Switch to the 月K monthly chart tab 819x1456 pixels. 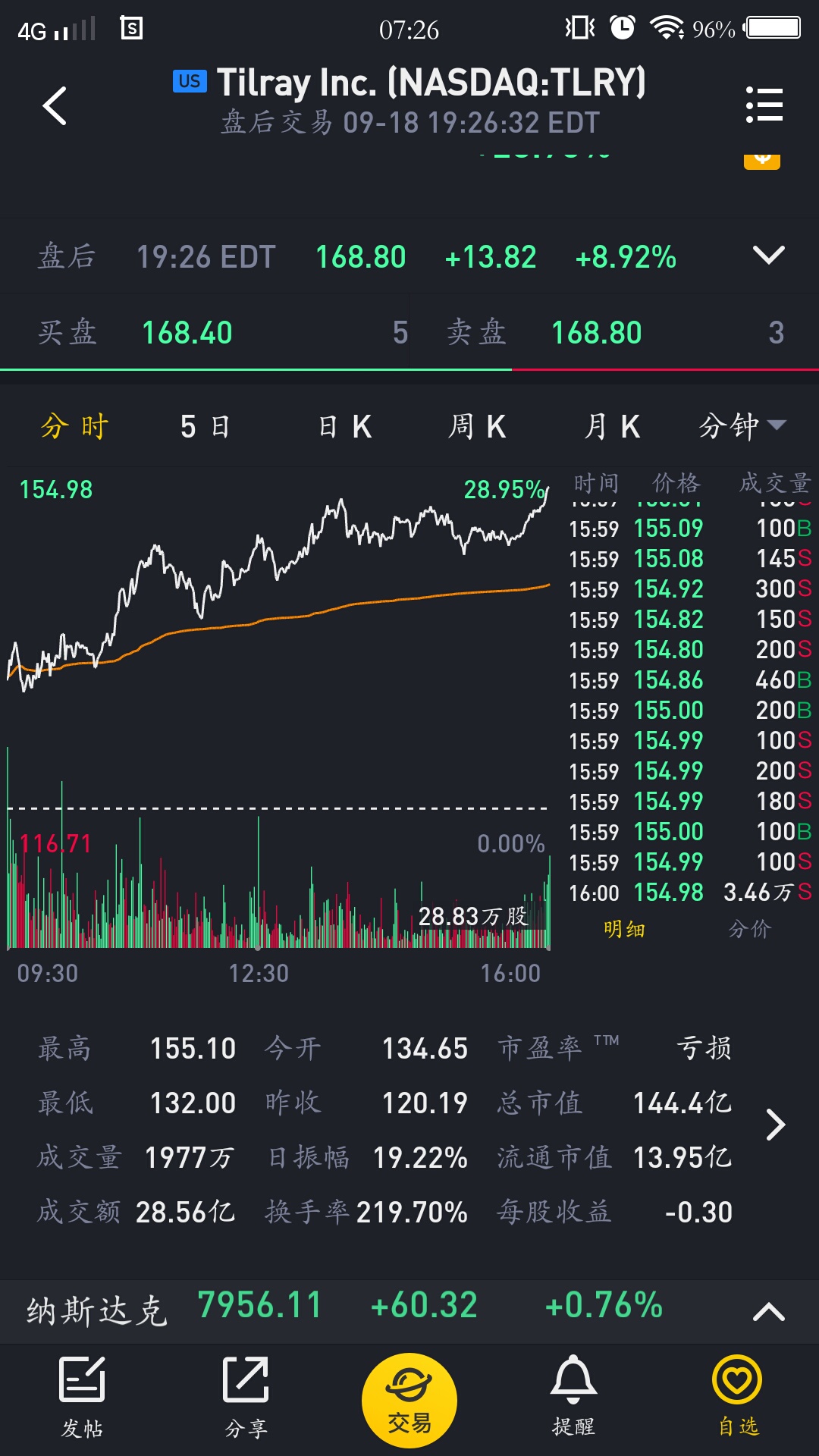pos(611,426)
